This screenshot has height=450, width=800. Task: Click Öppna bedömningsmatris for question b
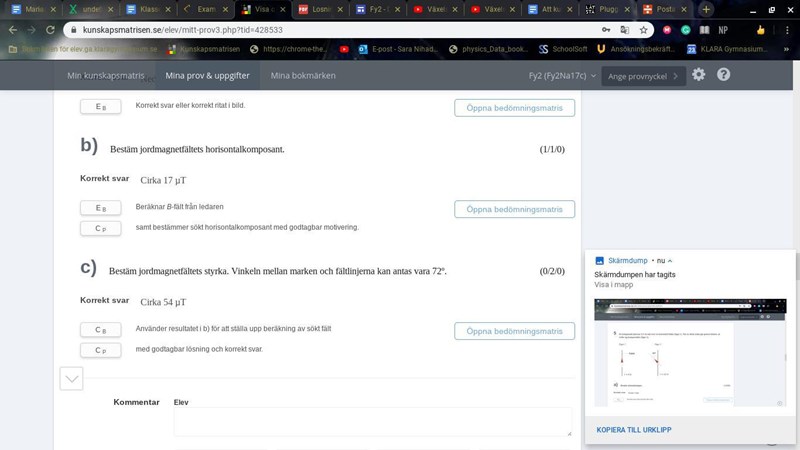pyautogui.click(x=514, y=209)
